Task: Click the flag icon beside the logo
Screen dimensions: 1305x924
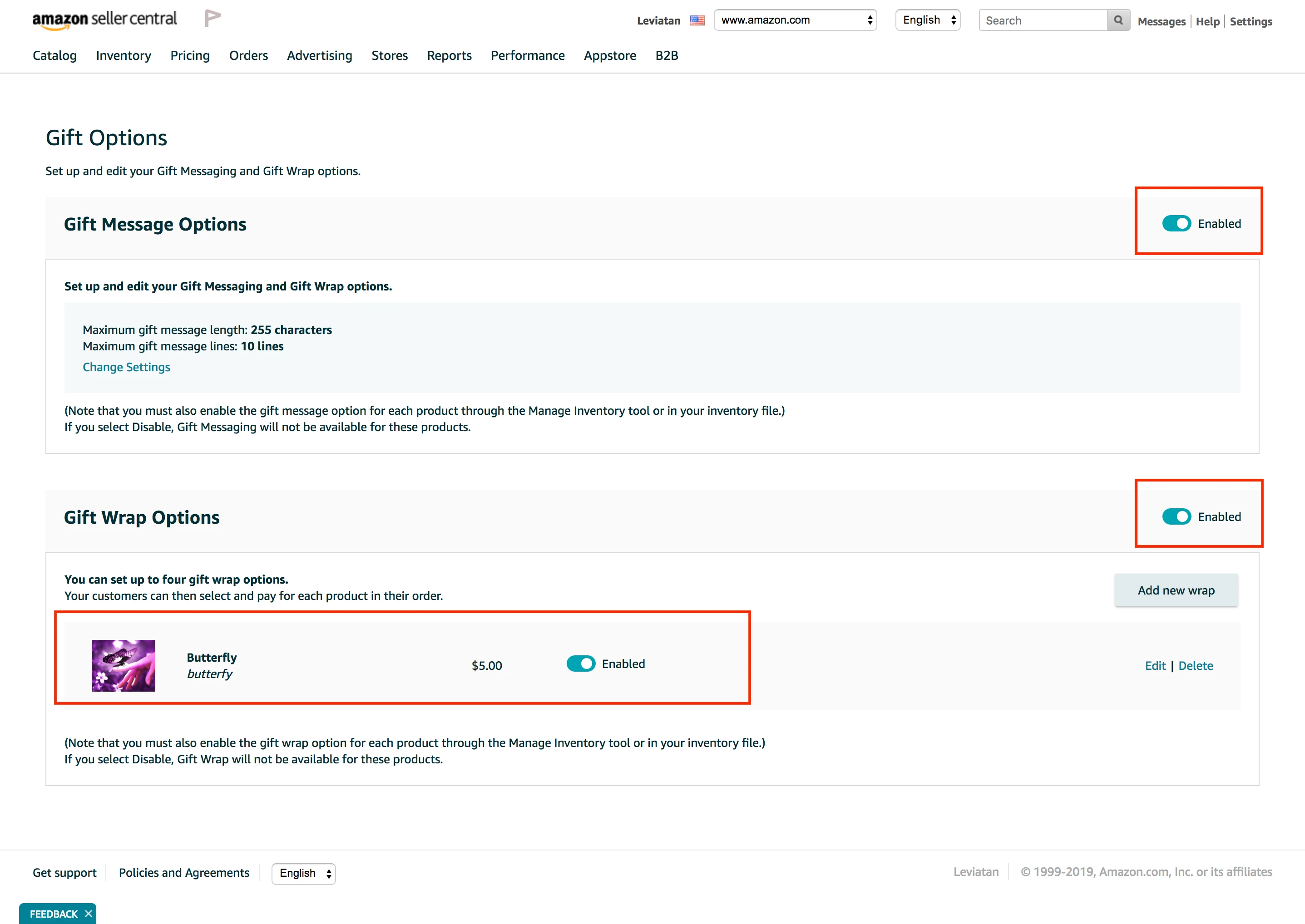Action: click(213, 18)
